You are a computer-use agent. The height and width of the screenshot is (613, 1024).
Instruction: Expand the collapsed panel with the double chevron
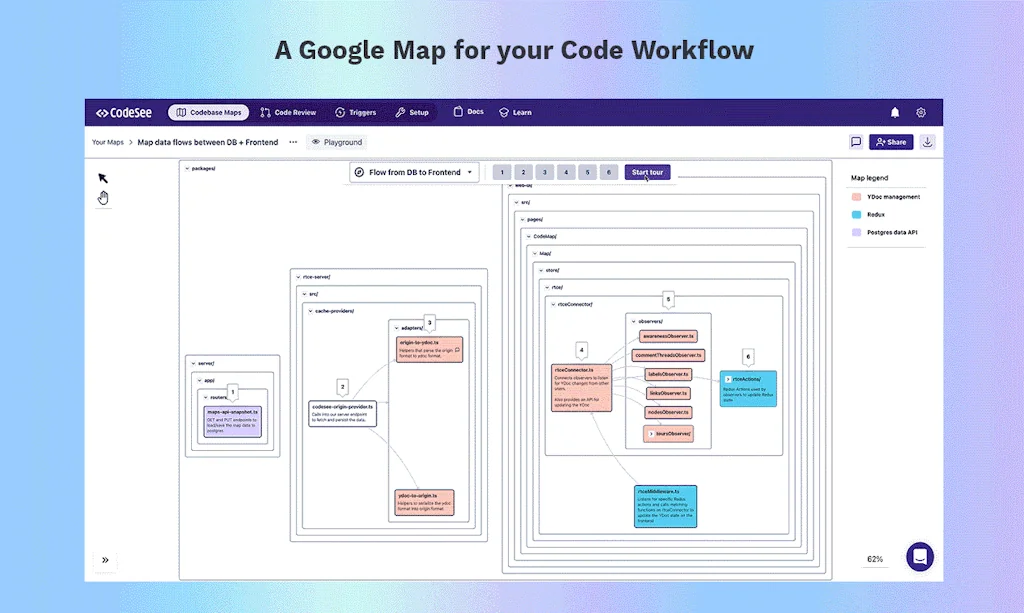105,560
